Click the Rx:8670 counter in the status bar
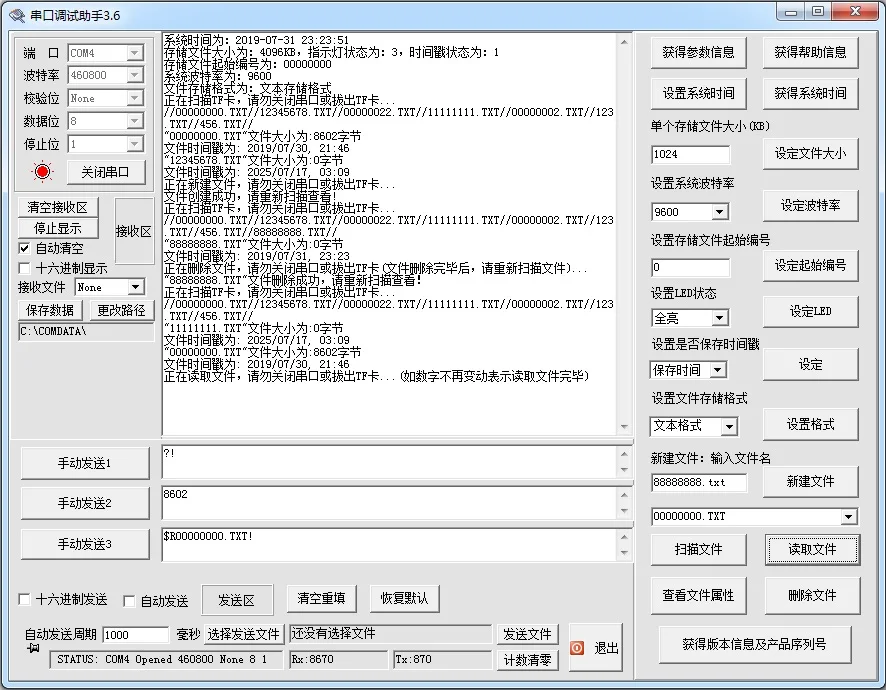Image resolution: width=886 pixels, height=690 pixels. pos(338,659)
